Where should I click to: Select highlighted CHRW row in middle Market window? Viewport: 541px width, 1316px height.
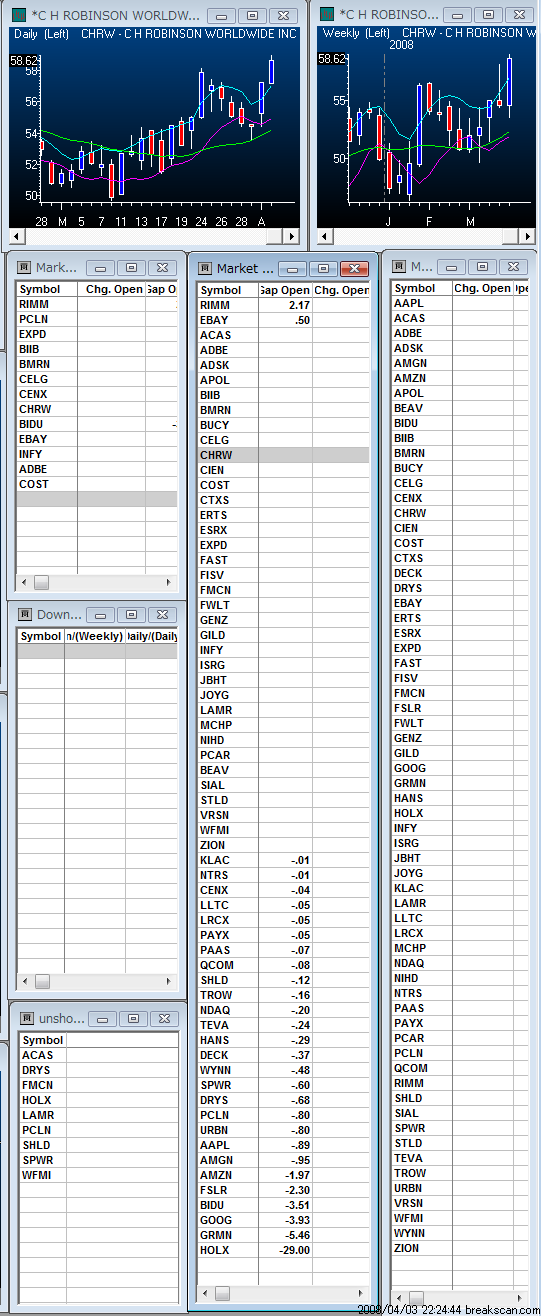(283, 455)
